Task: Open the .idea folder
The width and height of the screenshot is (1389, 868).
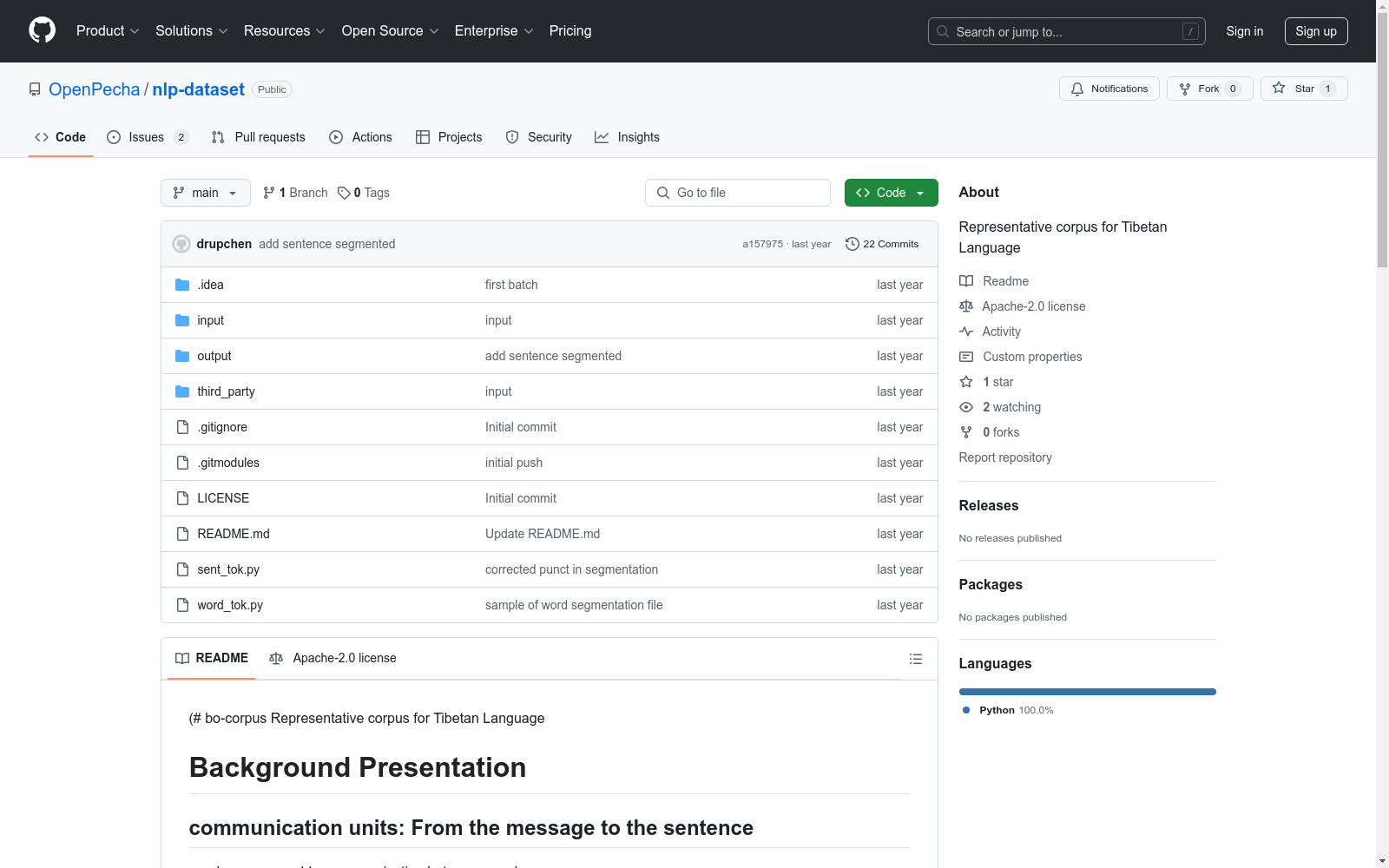Action: coord(210,285)
